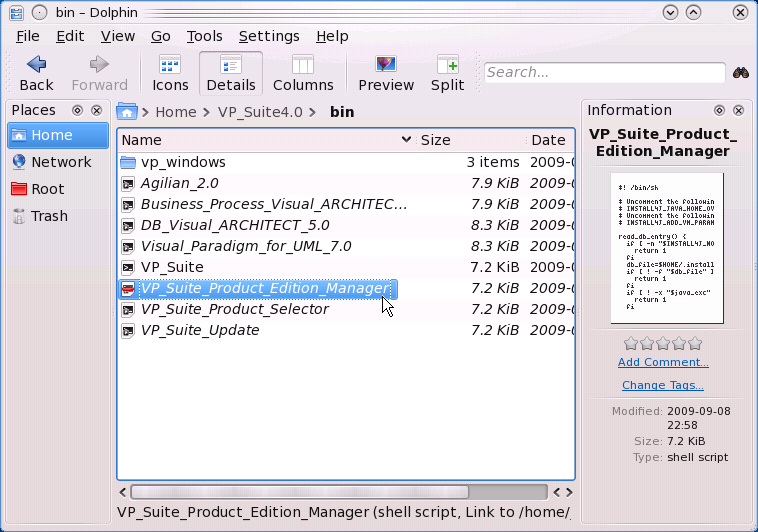Sort by Size column header
Screen dimensions: 758x532
click(471, 140)
